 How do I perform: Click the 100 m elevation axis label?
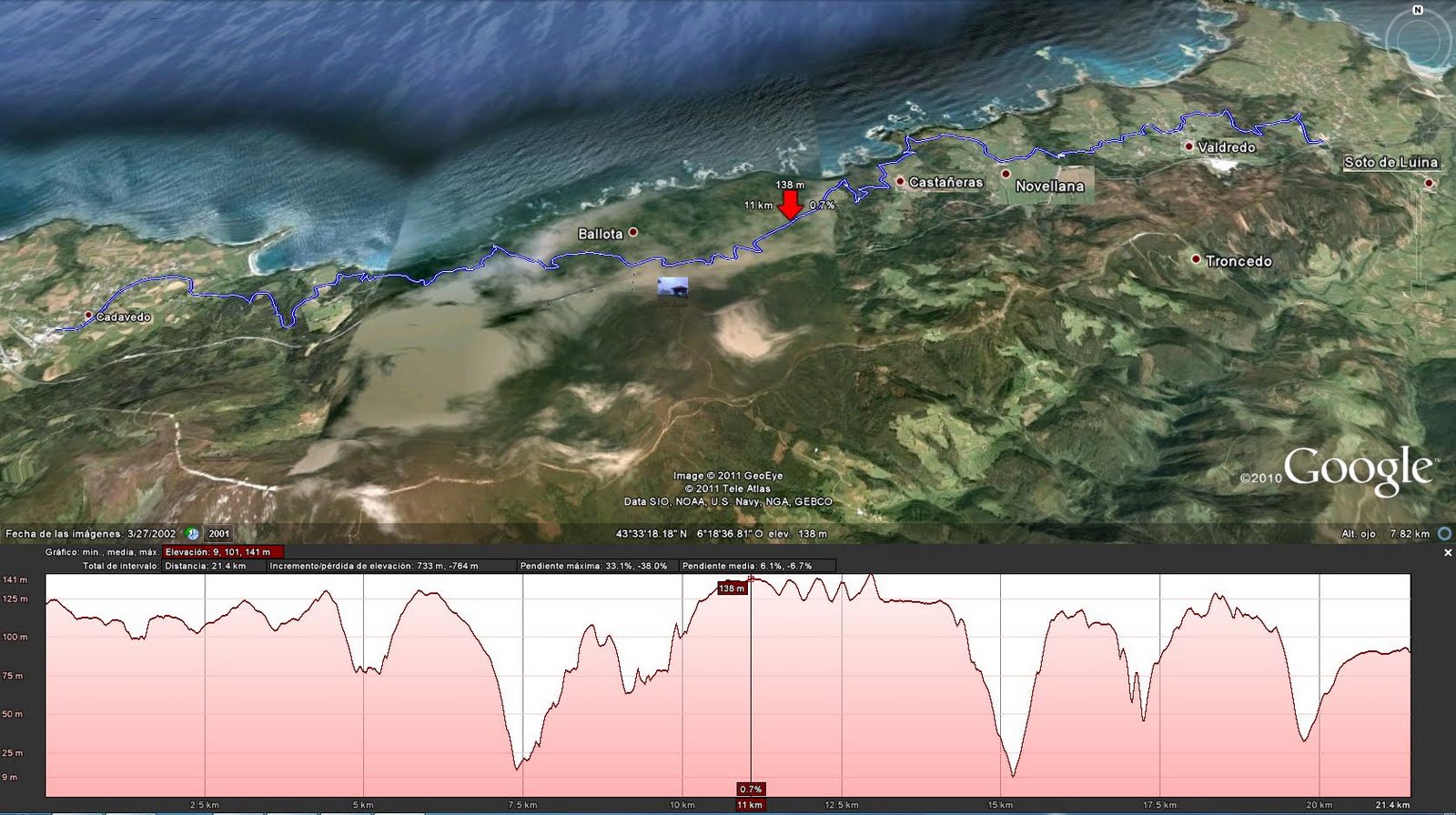tap(15, 637)
